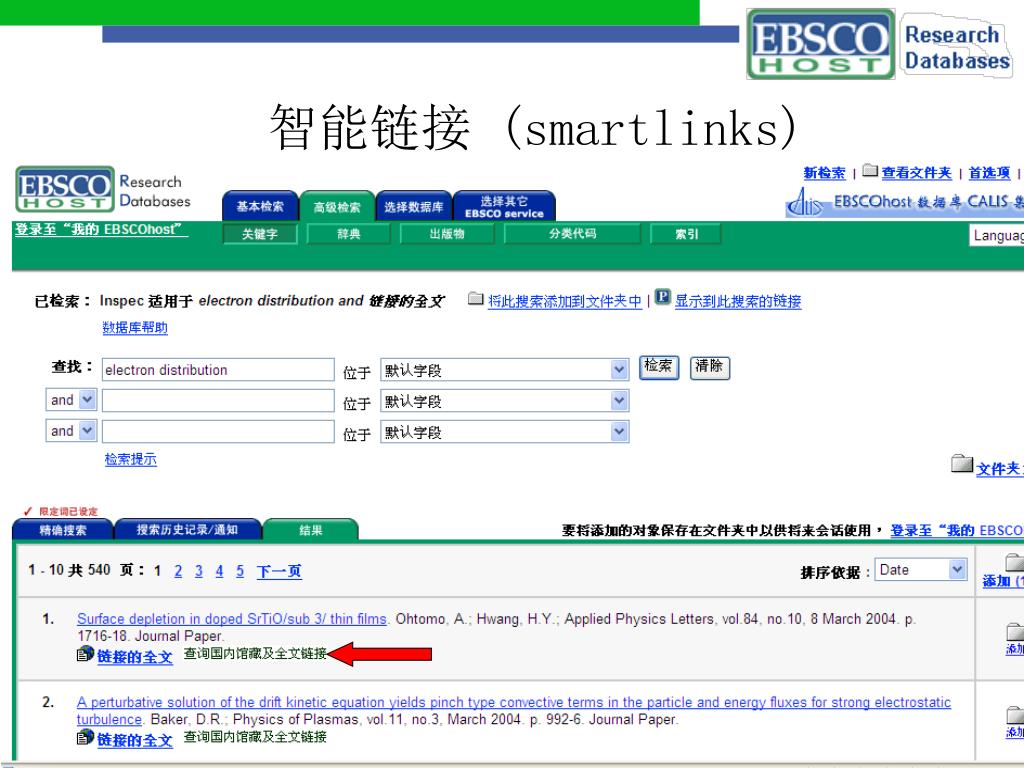Click the add-all folder icon above 添加
1024x768 pixels.
pos(1015,562)
